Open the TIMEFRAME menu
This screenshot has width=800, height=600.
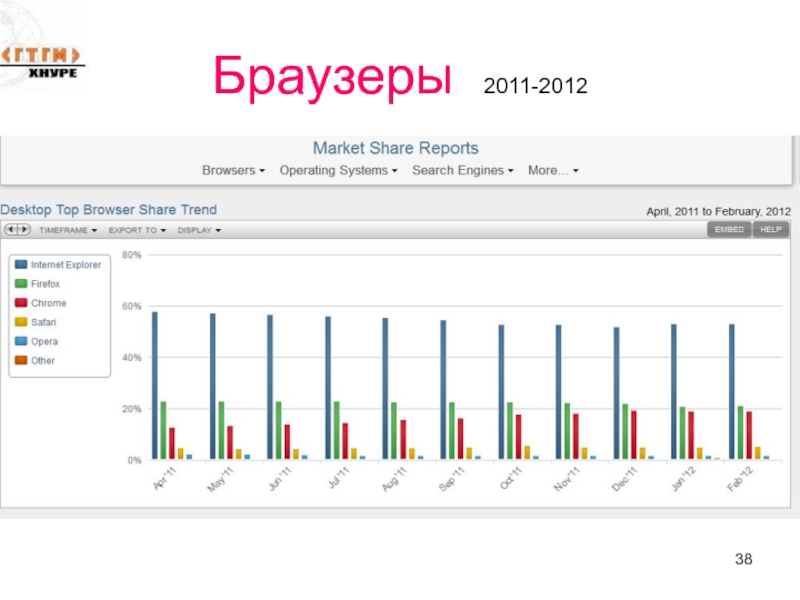point(67,230)
